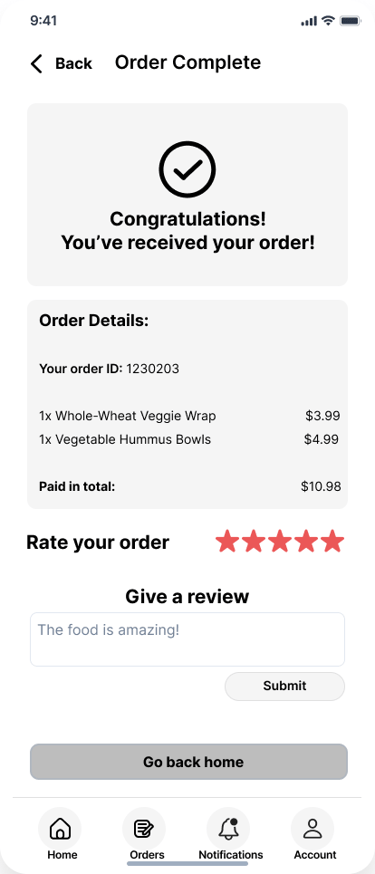
Task: Give the order five stars
Action: 333,542
